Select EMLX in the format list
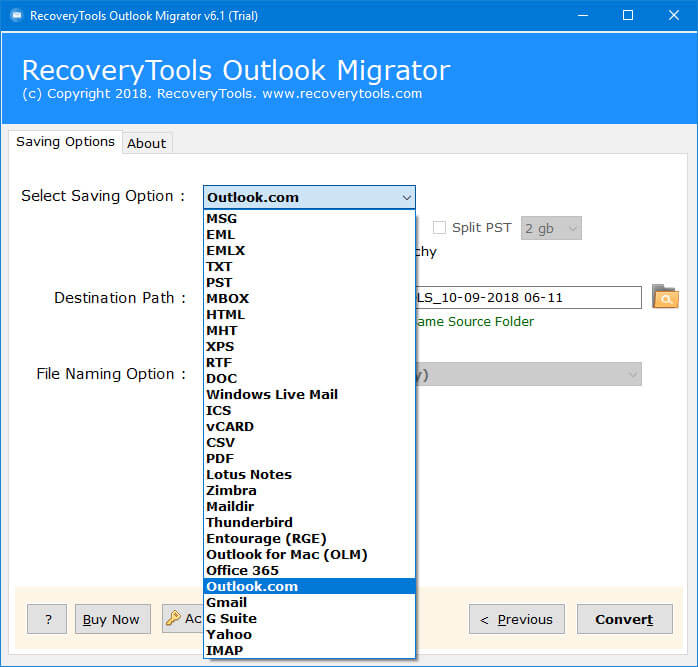The height and width of the screenshot is (667, 698). [309, 251]
